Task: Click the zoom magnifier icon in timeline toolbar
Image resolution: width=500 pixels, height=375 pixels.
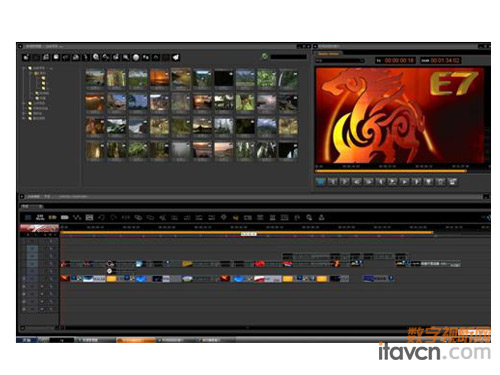Action: 309,218
